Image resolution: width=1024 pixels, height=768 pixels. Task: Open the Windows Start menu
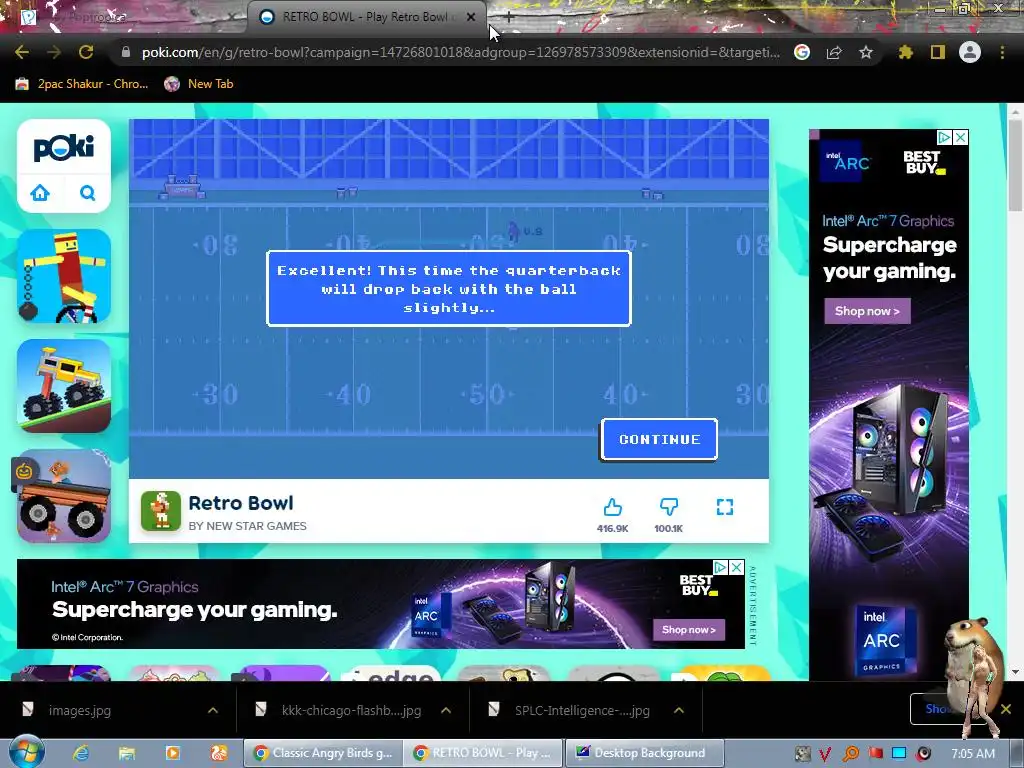click(26, 752)
